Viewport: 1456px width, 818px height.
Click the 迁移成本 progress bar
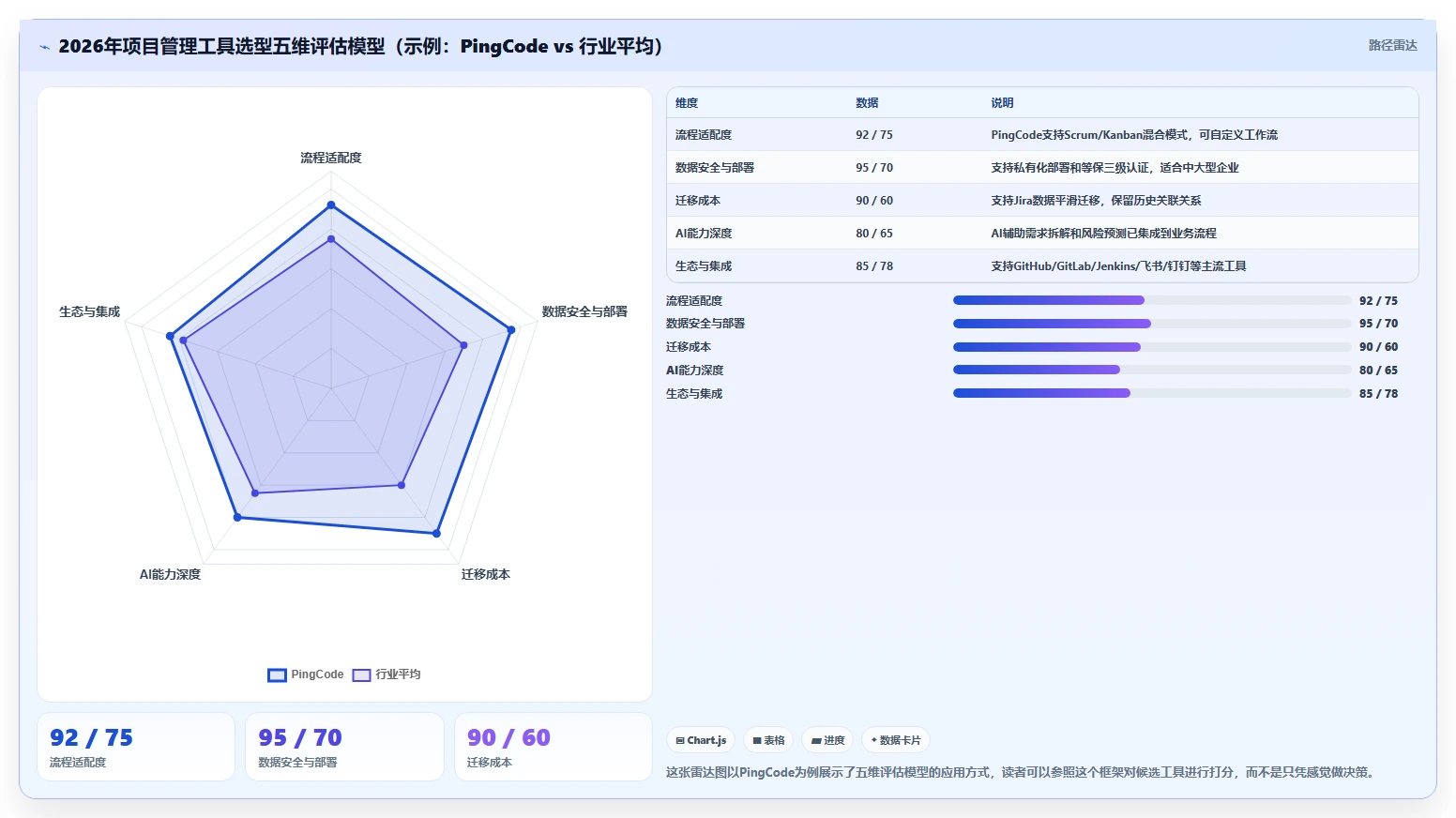[x=1152, y=347]
